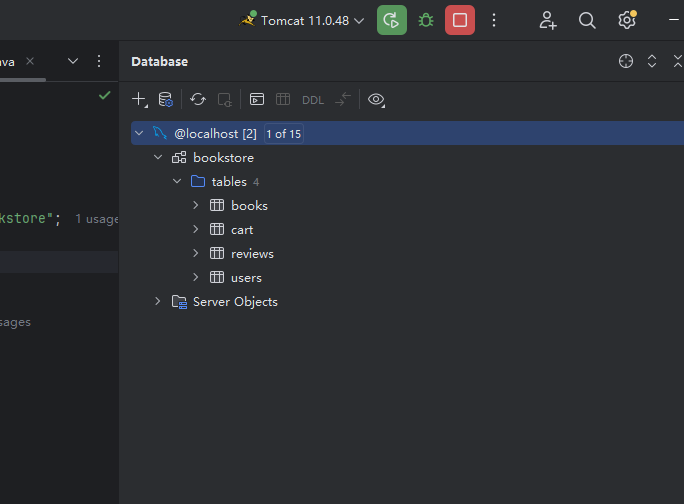Rerun Tomcat with the green restart button
This screenshot has height=504, width=684.
[x=392, y=20]
